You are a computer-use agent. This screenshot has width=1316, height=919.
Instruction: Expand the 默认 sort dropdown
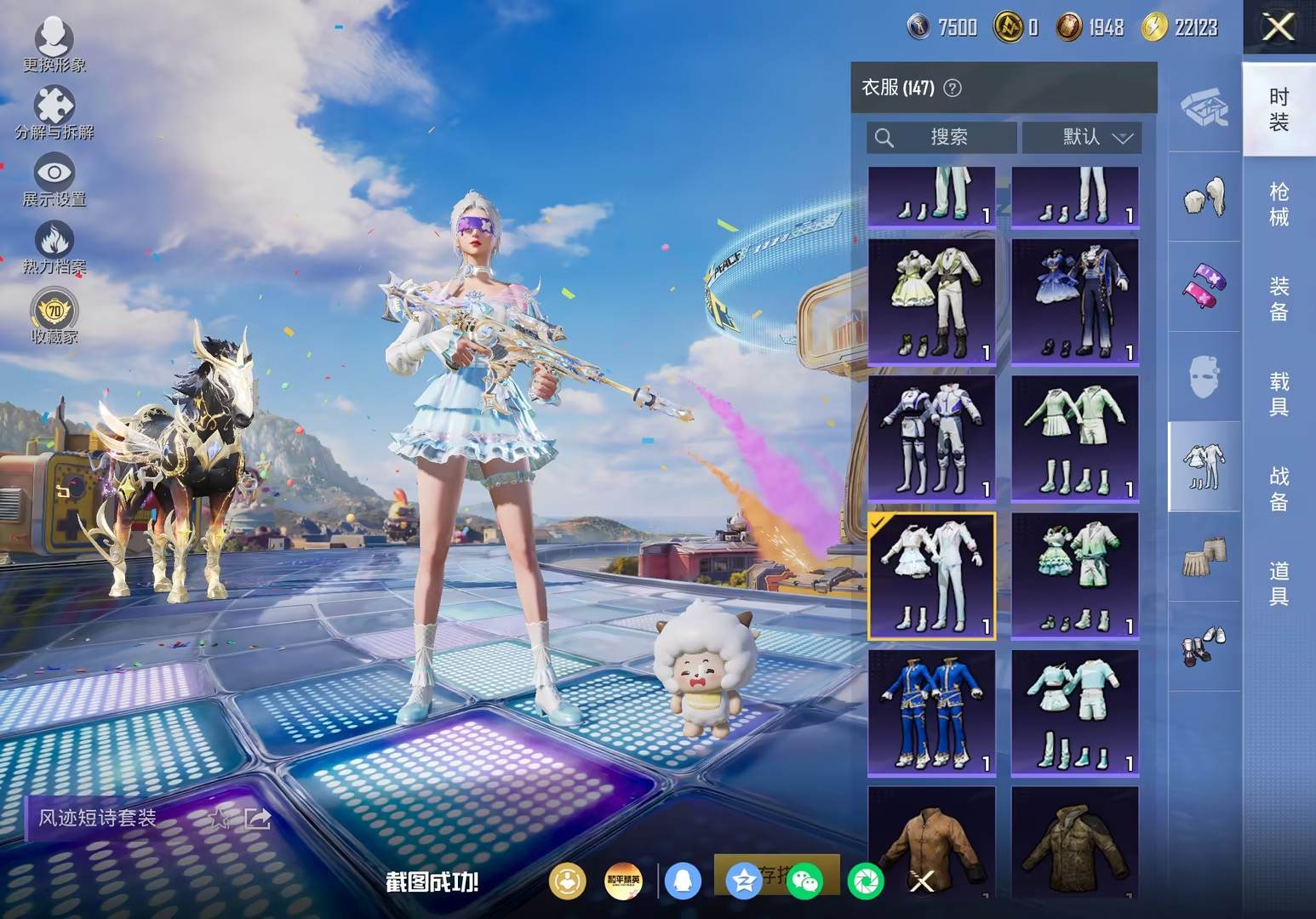click(x=1081, y=137)
